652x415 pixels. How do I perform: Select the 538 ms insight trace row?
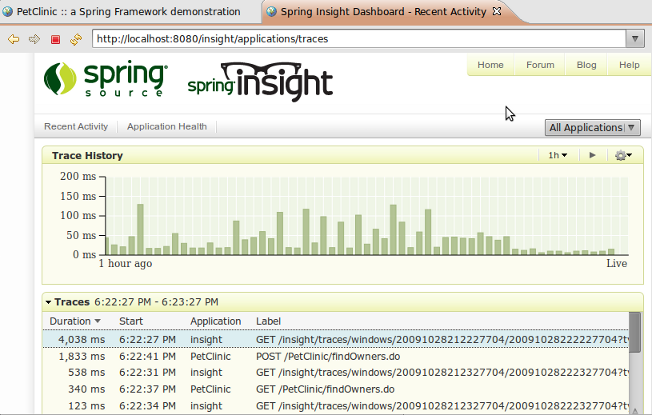(x=336, y=373)
